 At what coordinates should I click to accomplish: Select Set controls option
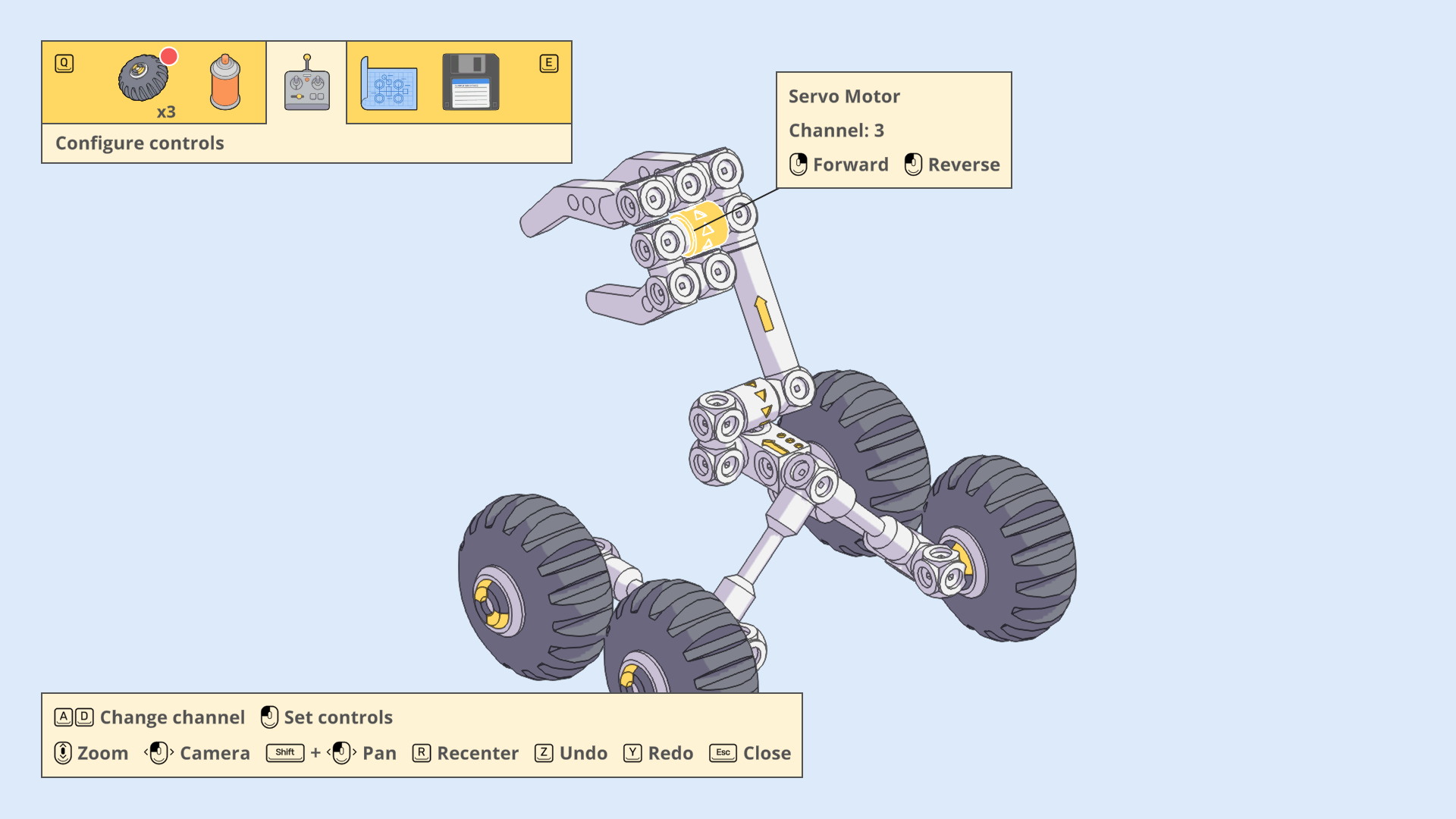click(x=336, y=717)
